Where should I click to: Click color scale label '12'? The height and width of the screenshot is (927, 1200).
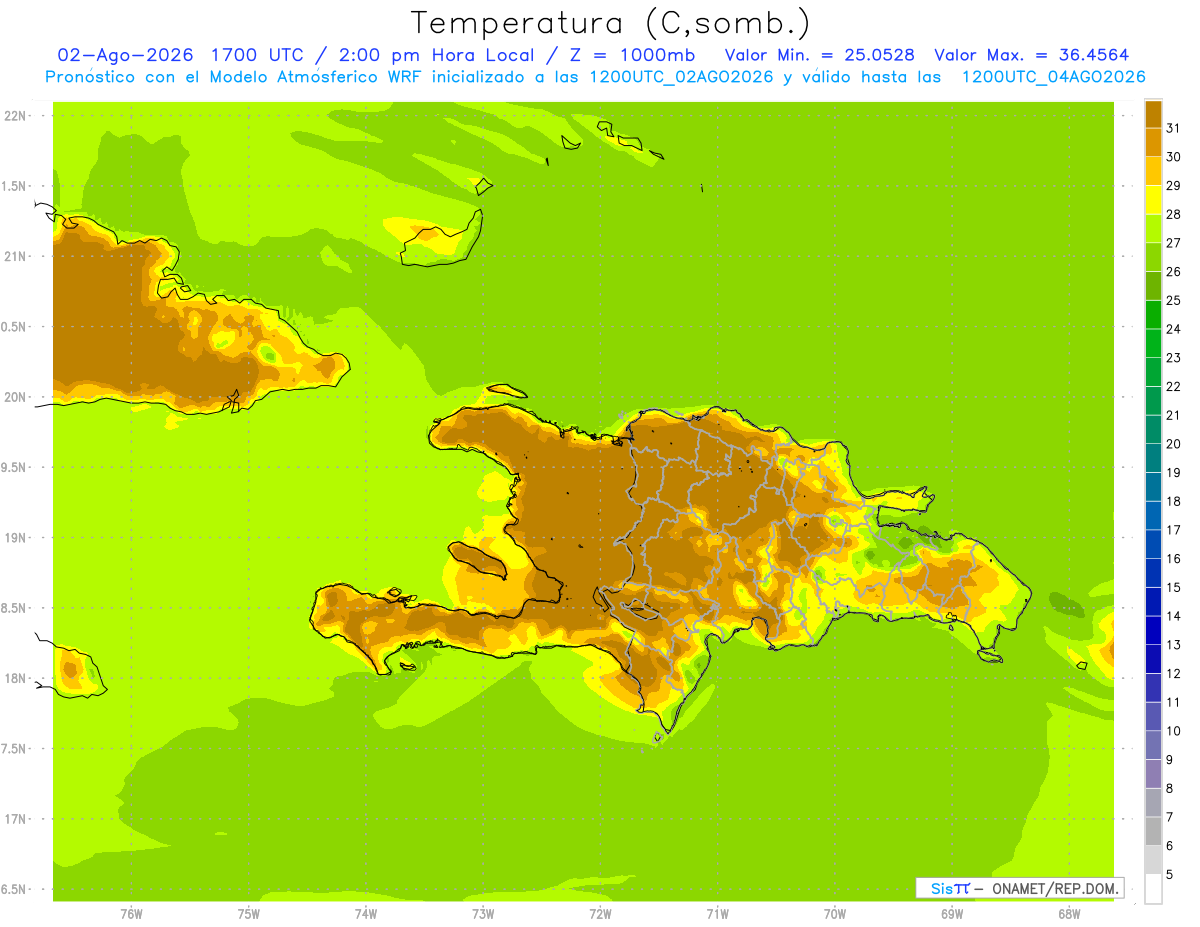(1173, 673)
